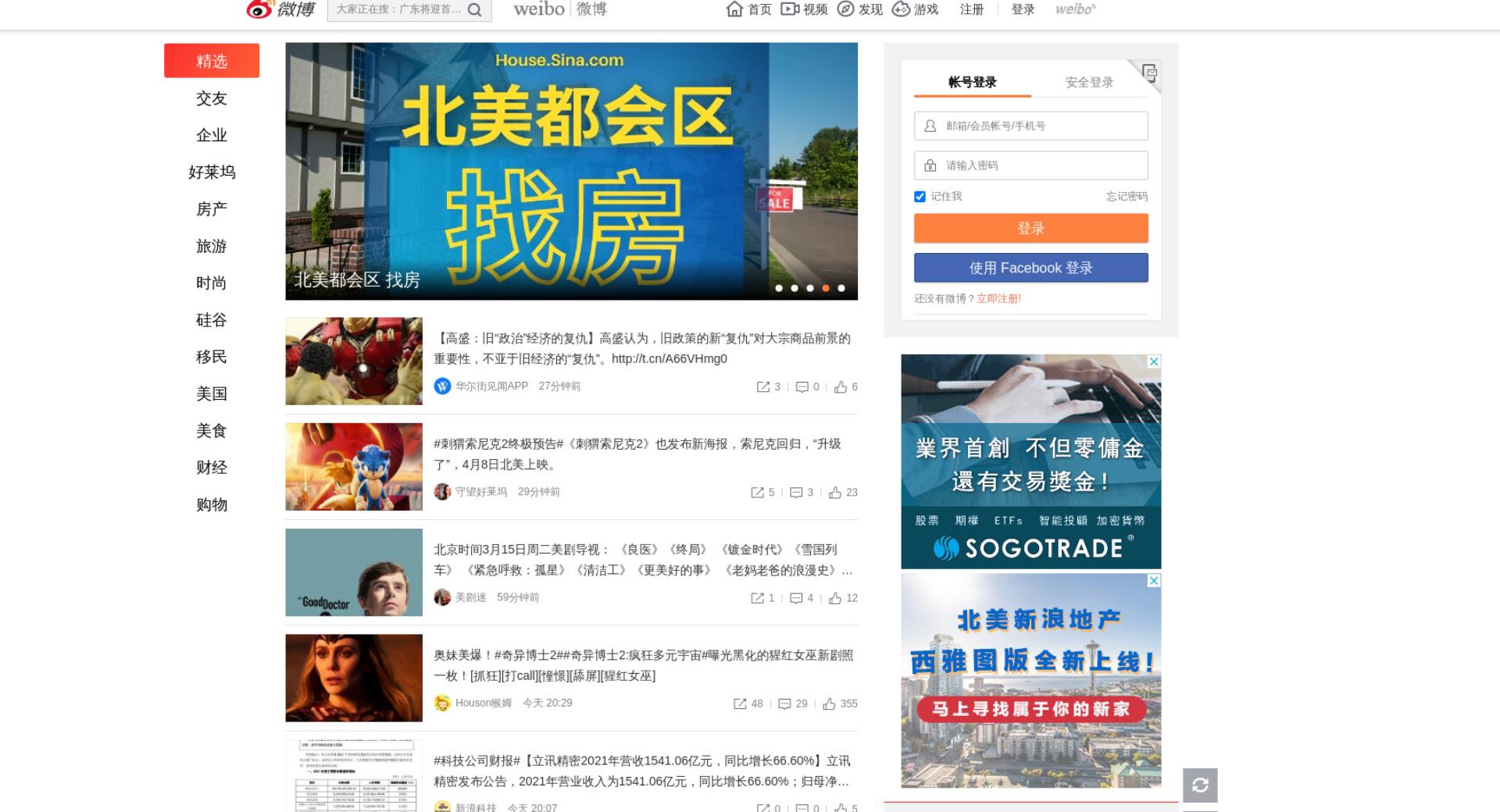This screenshot has width=1500, height=812.
Task: Click repost icon on 高盛 post
Action: click(x=763, y=386)
